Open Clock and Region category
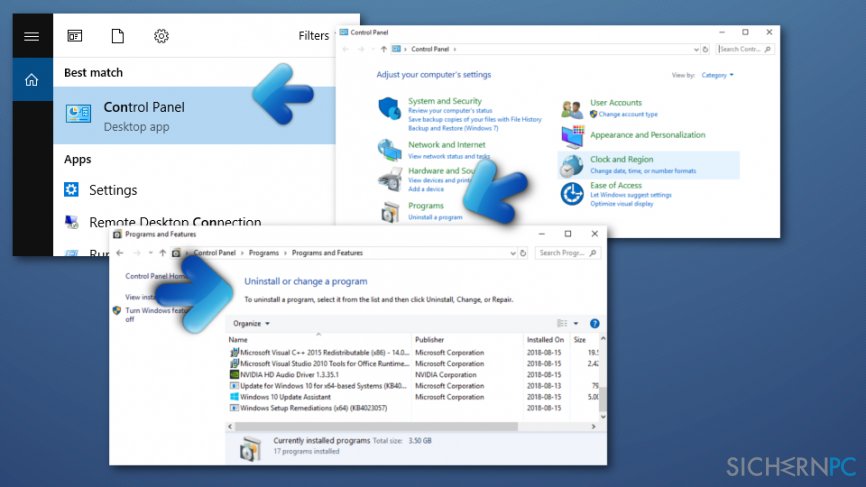866x487 pixels. (x=621, y=160)
